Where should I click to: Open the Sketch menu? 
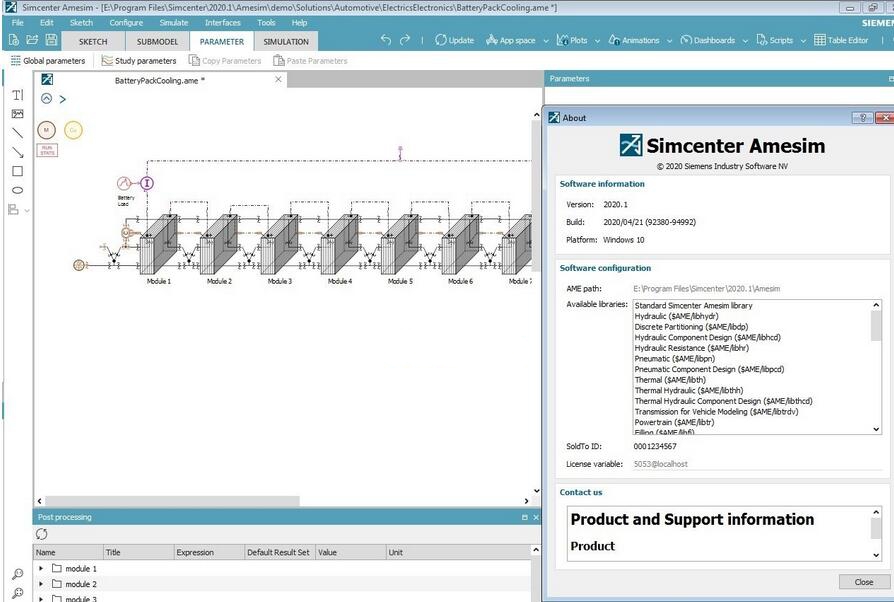81,23
